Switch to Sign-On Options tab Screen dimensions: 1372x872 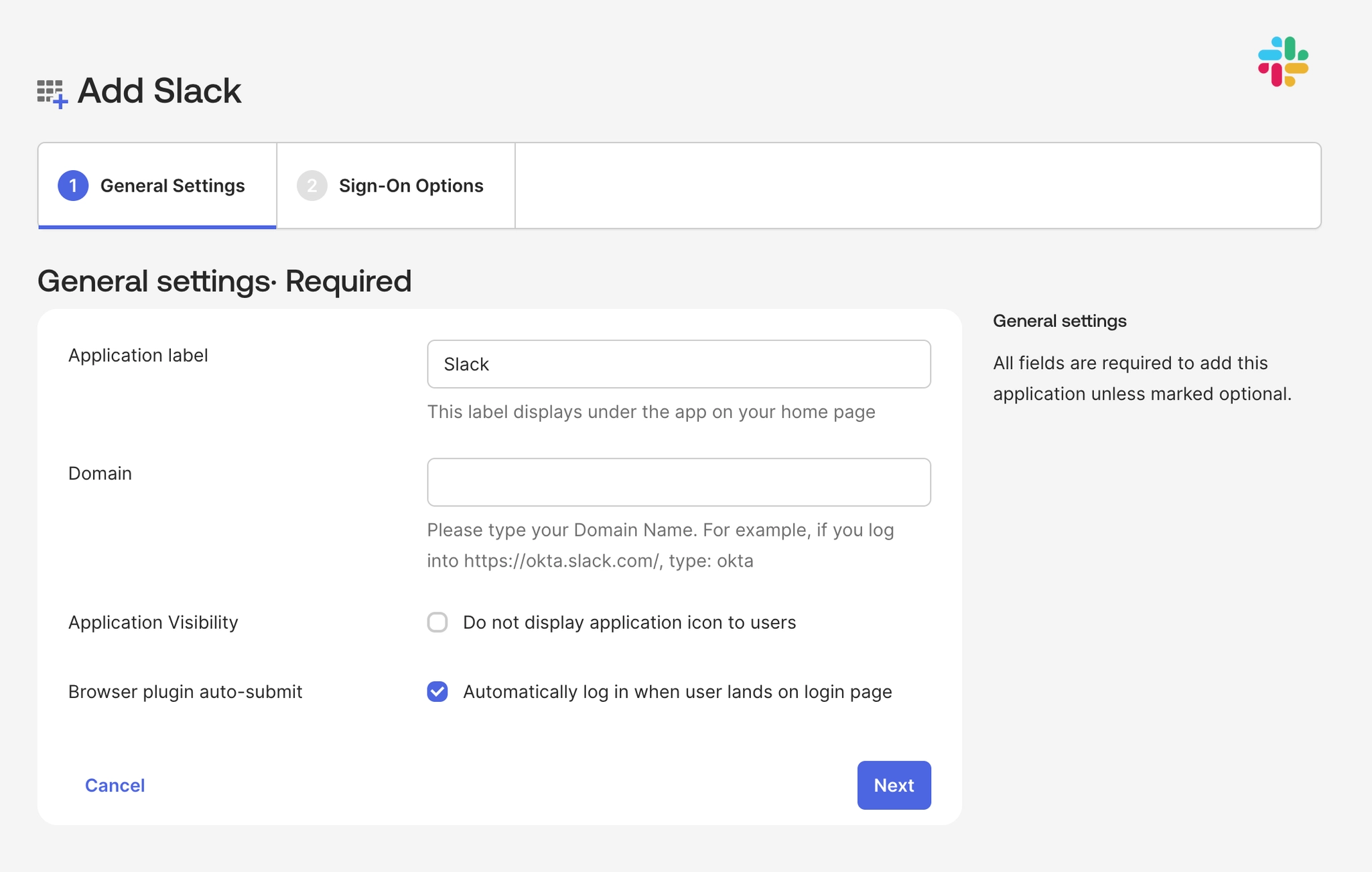pyautogui.click(x=396, y=186)
